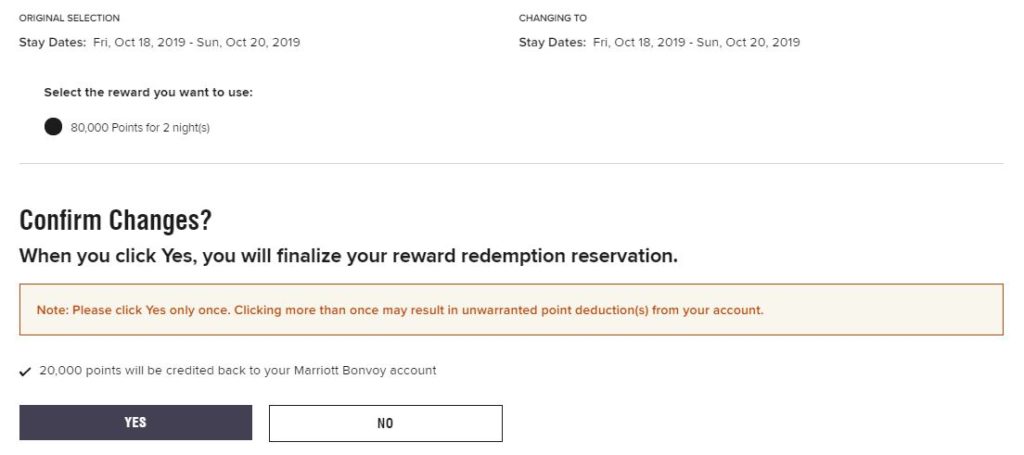Click the YES button to confirm changes
This screenshot has height=455, width=1024.
pyautogui.click(x=135, y=423)
